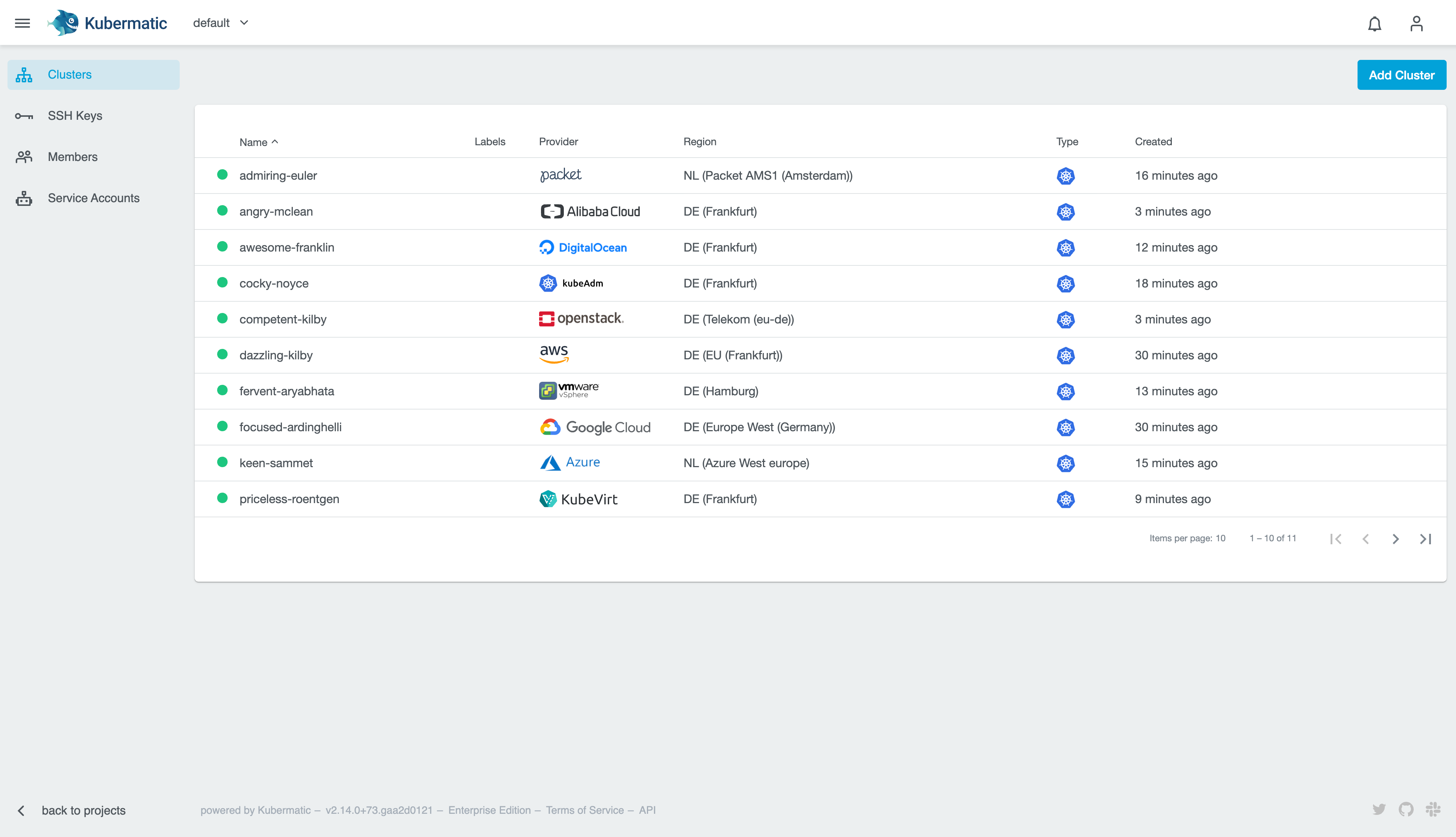Click the powered by Kubermatic link
The image size is (1456, 837).
[x=255, y=810]
